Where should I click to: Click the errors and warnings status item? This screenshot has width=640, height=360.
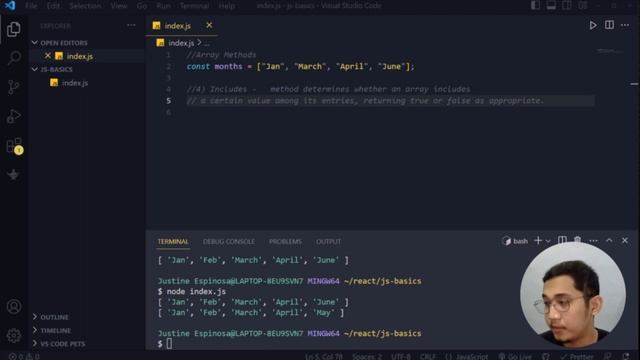(24, 356)
